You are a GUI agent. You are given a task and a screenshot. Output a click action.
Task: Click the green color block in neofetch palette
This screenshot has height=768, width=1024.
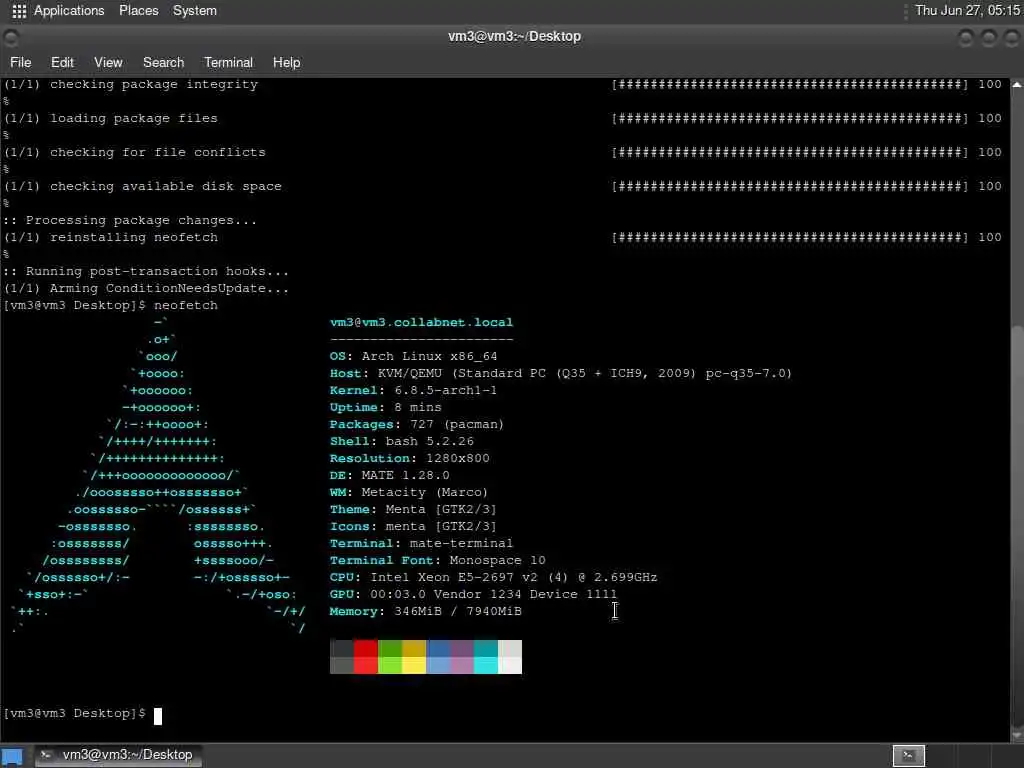pyautogui.click(x=390, y=657)
